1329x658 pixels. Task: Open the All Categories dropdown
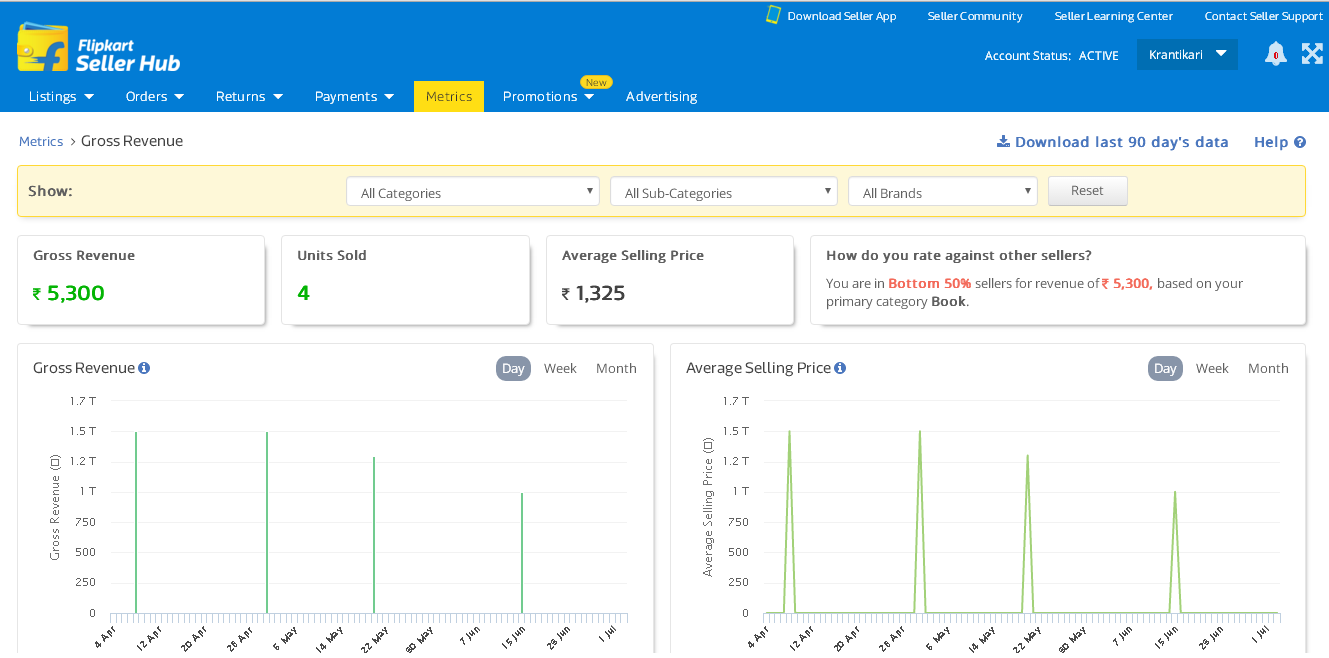click(x=472, y=192)
